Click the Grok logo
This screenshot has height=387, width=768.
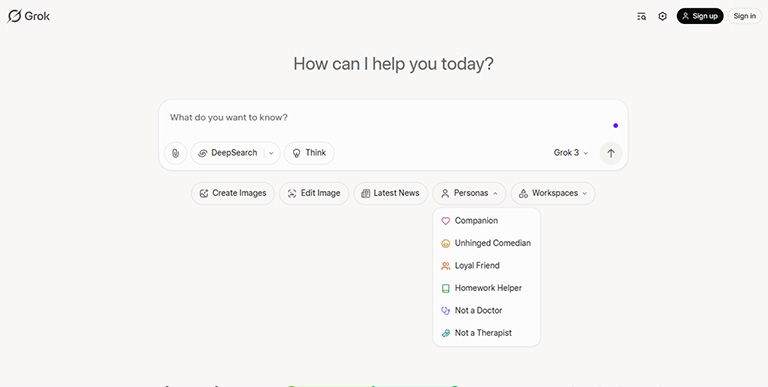(x=28, y=16)
